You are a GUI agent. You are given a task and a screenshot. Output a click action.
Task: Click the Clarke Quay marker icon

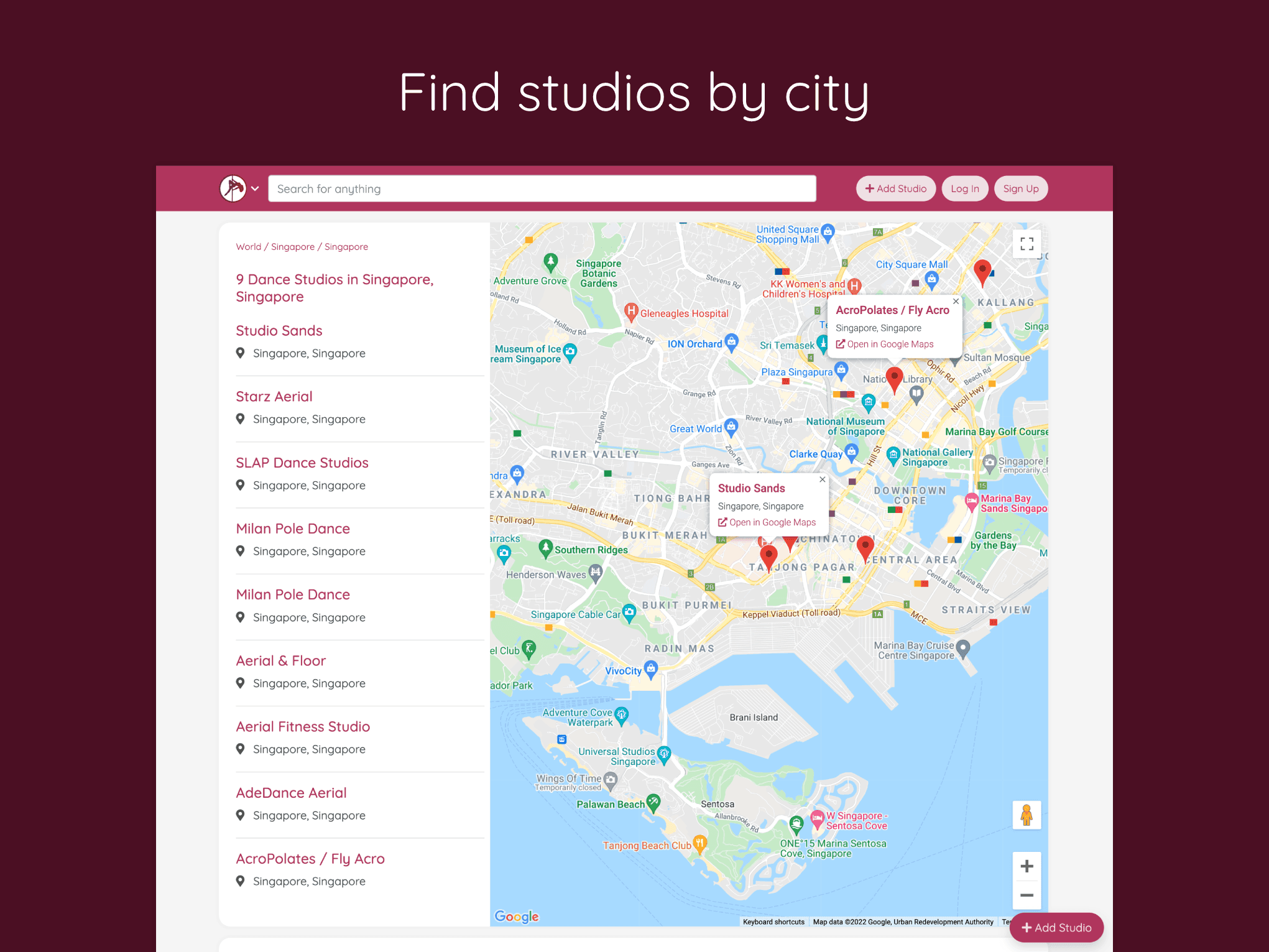852,452
